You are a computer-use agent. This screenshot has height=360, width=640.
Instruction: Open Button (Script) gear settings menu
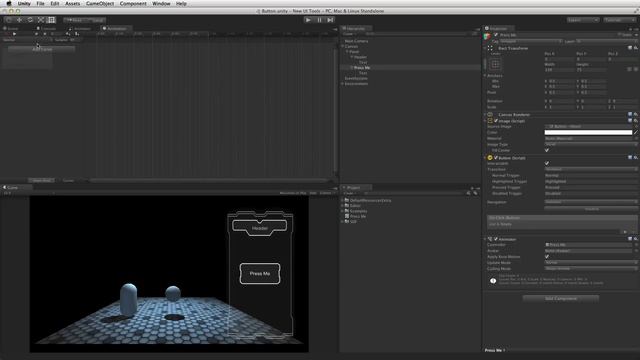[636, 158]
